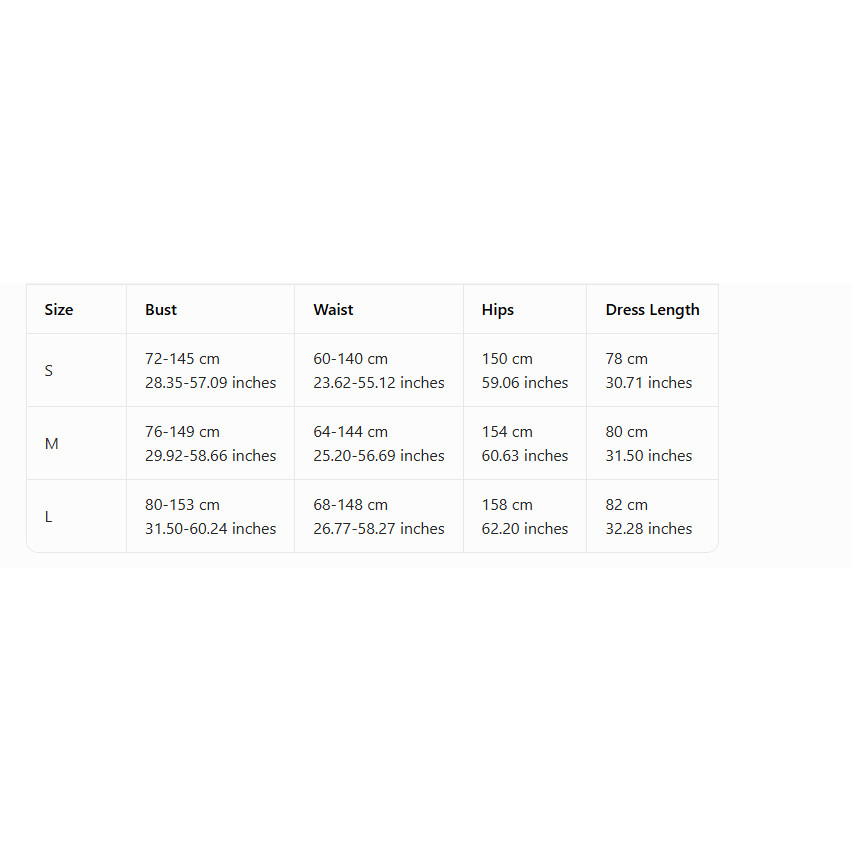Click the 82 cm dress length cell

click(653, 516)
